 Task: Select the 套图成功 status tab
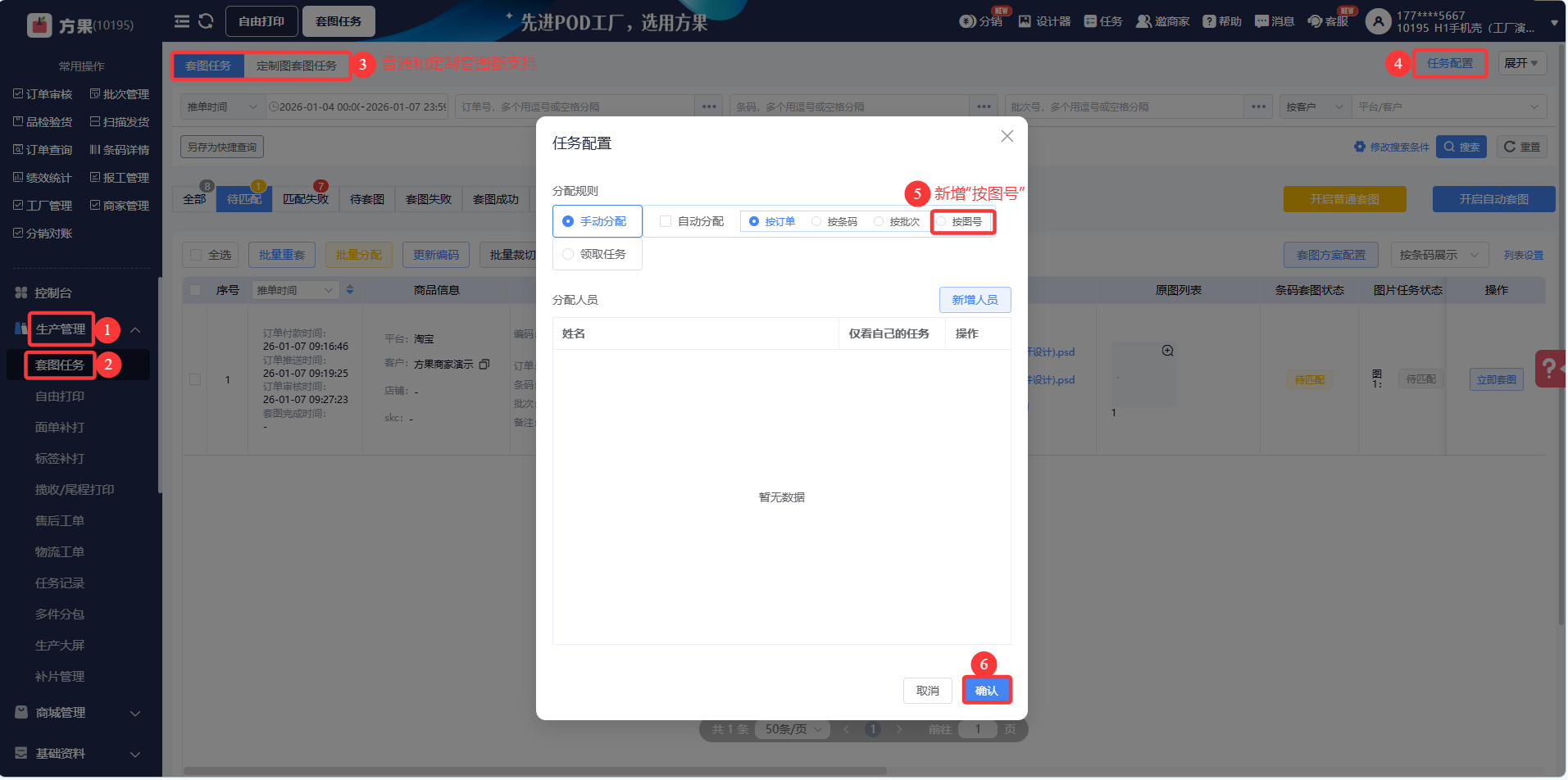(496, 199)
